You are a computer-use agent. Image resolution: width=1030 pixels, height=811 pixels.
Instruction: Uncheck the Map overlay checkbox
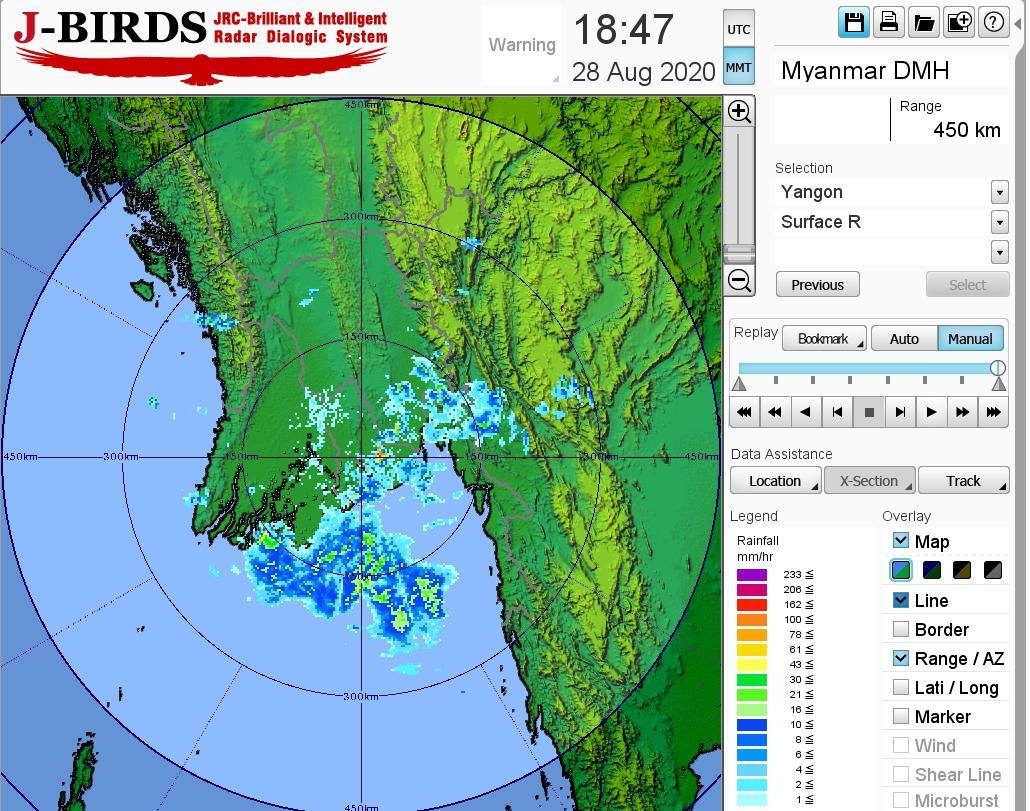901,541
